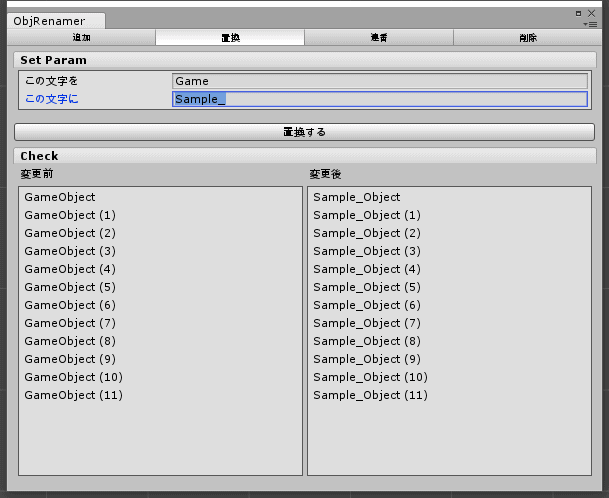Select Sample_Object (3) in the 変更後 list
Screen dimensions: 609x498
(366, 251)
